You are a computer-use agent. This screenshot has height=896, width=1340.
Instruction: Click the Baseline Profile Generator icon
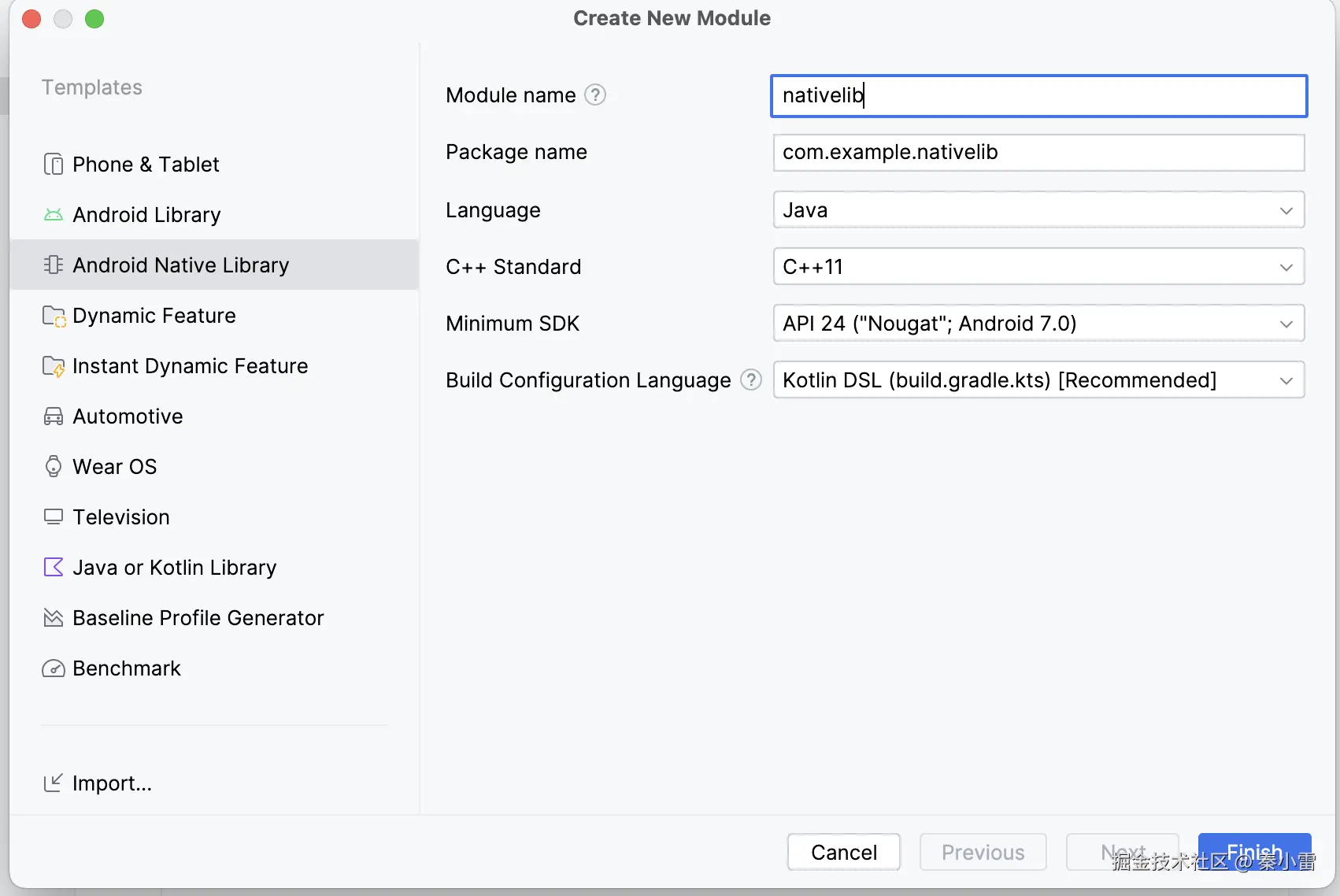tap(54, 618)
